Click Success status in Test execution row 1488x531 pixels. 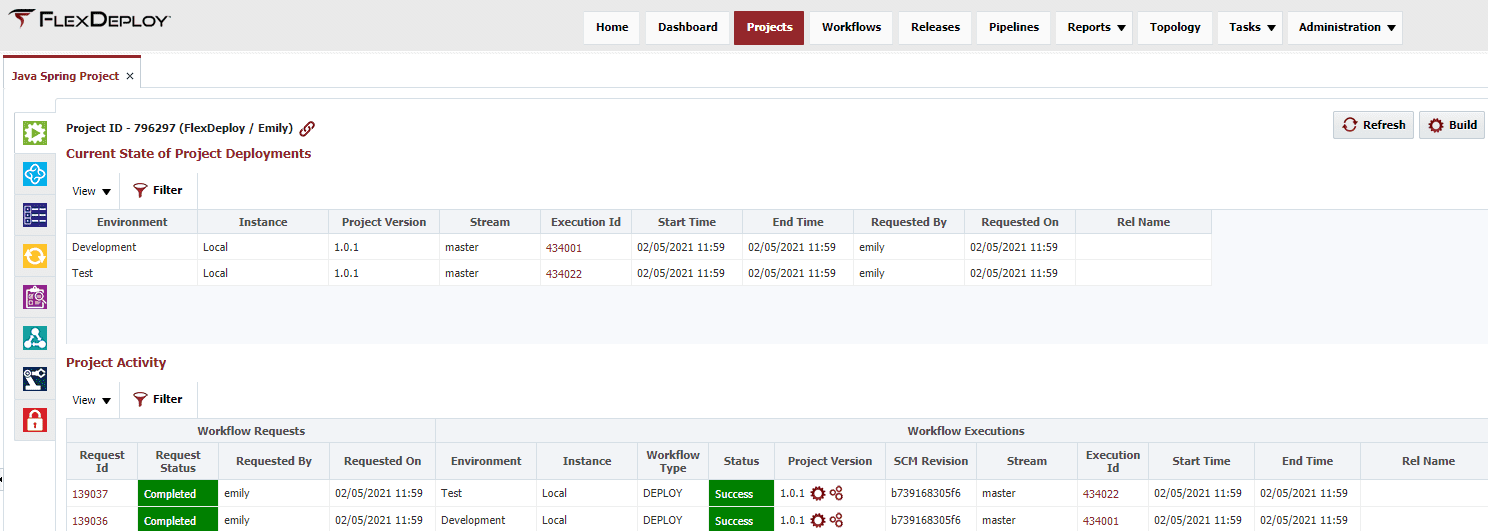[742, 493]
